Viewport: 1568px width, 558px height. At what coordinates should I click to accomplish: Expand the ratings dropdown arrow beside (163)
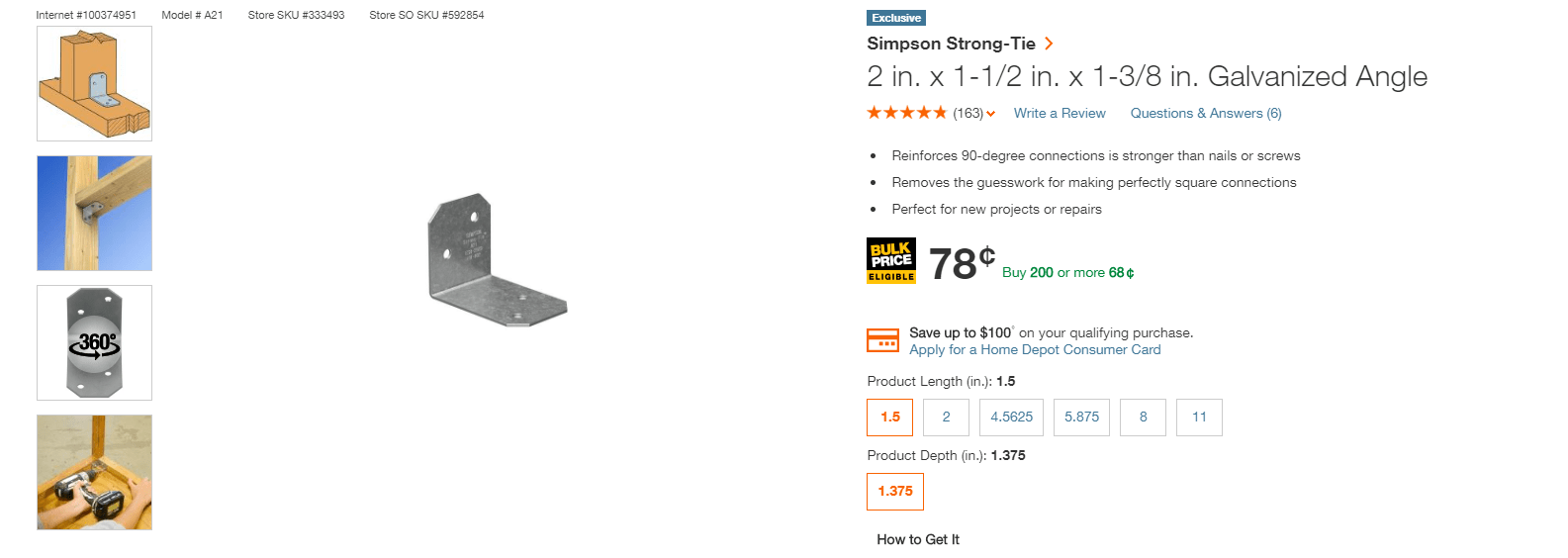pos(990,114)
